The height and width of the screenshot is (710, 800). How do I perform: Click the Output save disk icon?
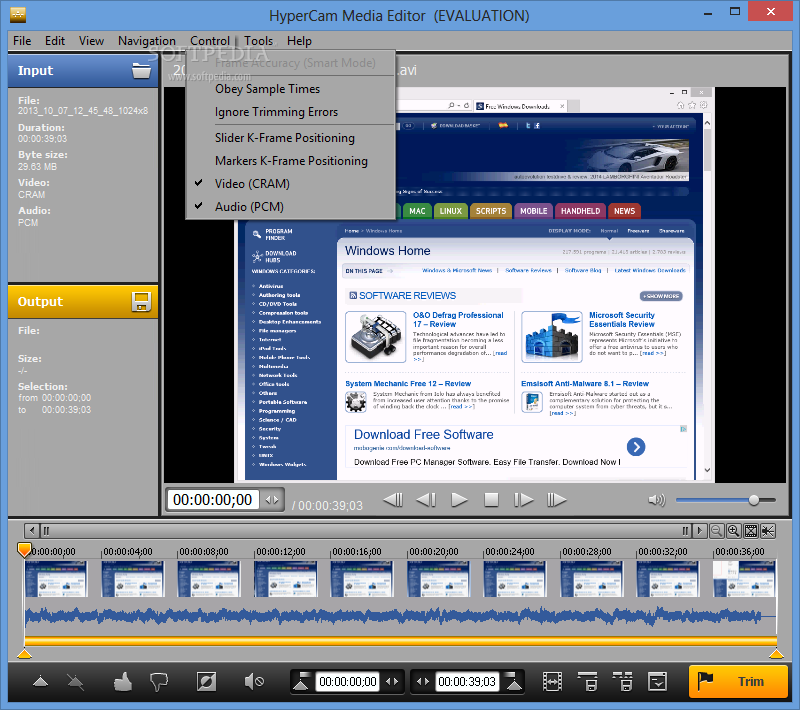tap(141, 301)
